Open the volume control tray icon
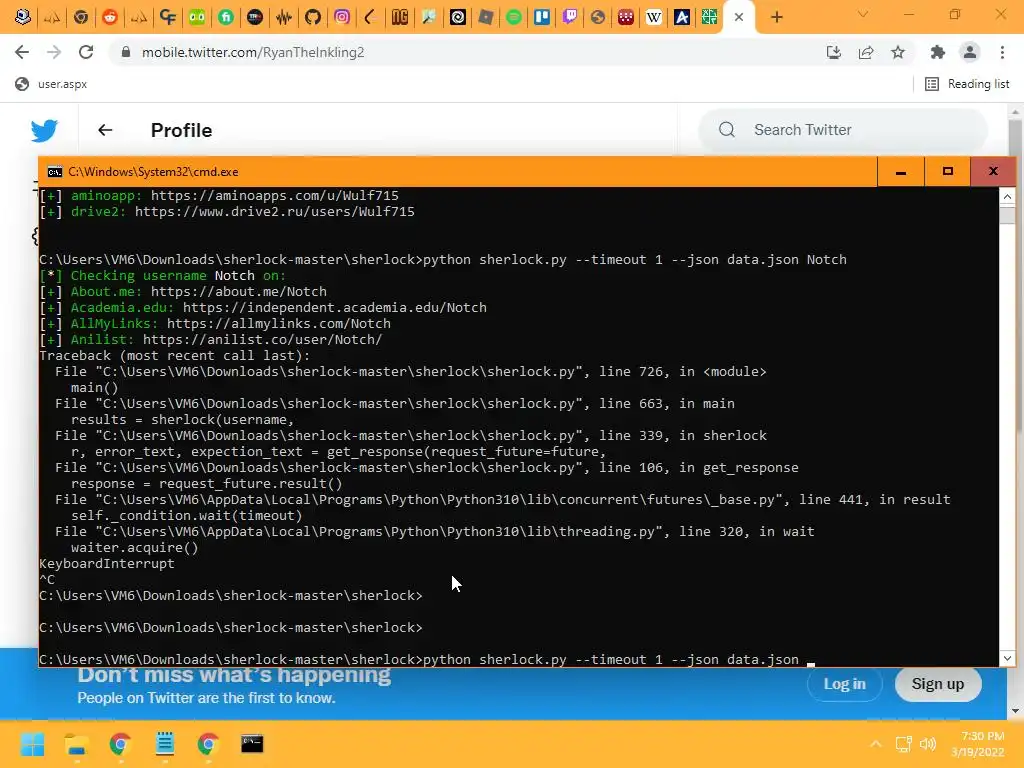1024x768 pixels. 927,744
